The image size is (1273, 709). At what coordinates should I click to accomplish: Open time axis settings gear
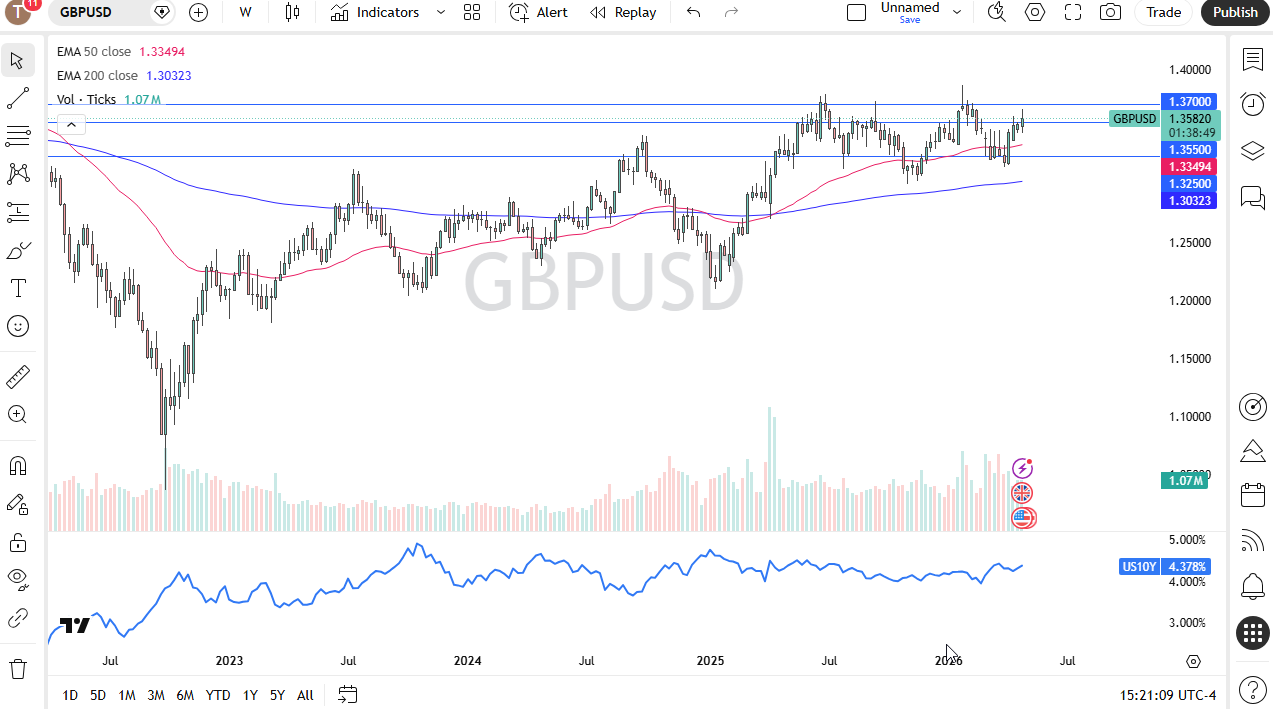[x=1193, y=661]
